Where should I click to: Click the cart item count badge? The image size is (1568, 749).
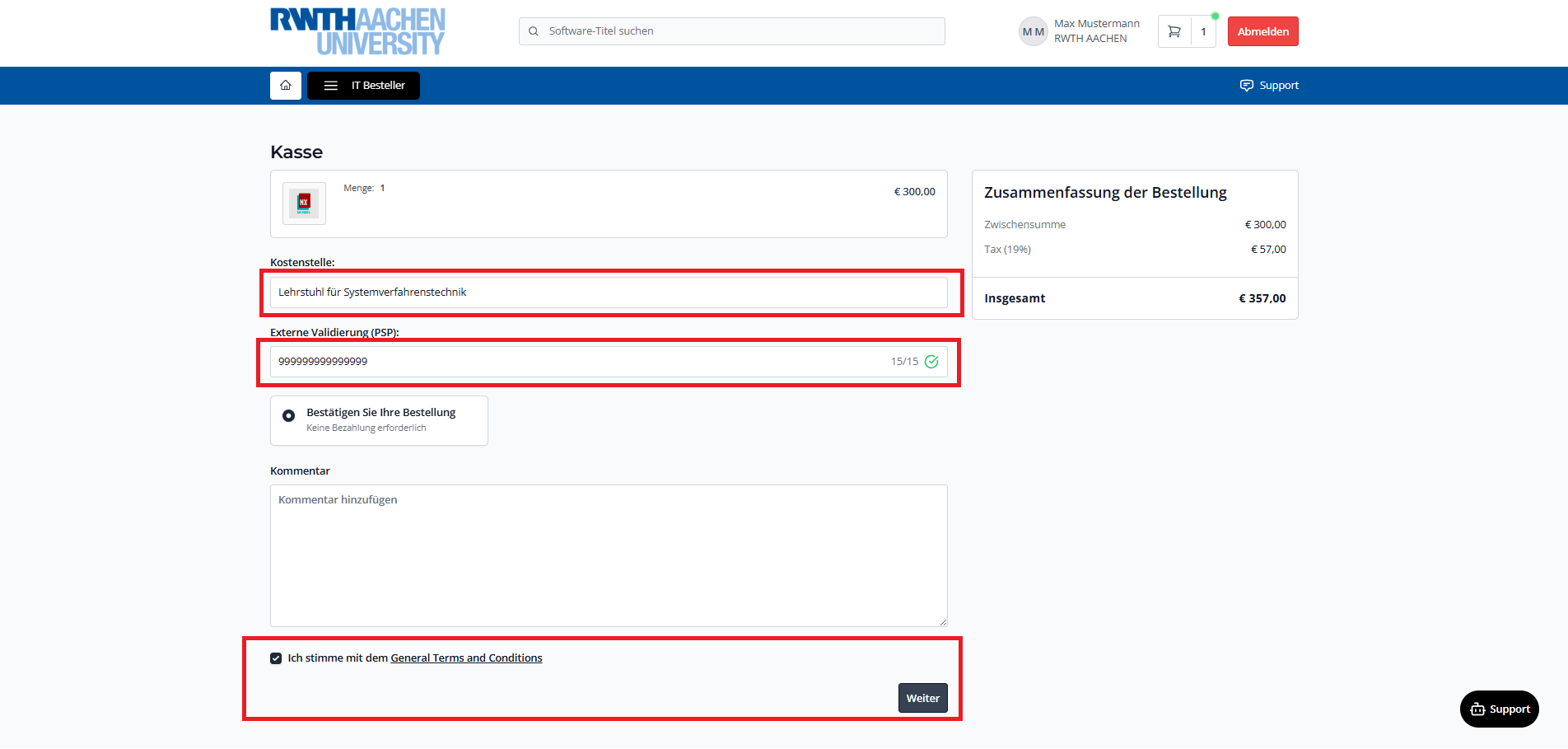coord(1203,31)
